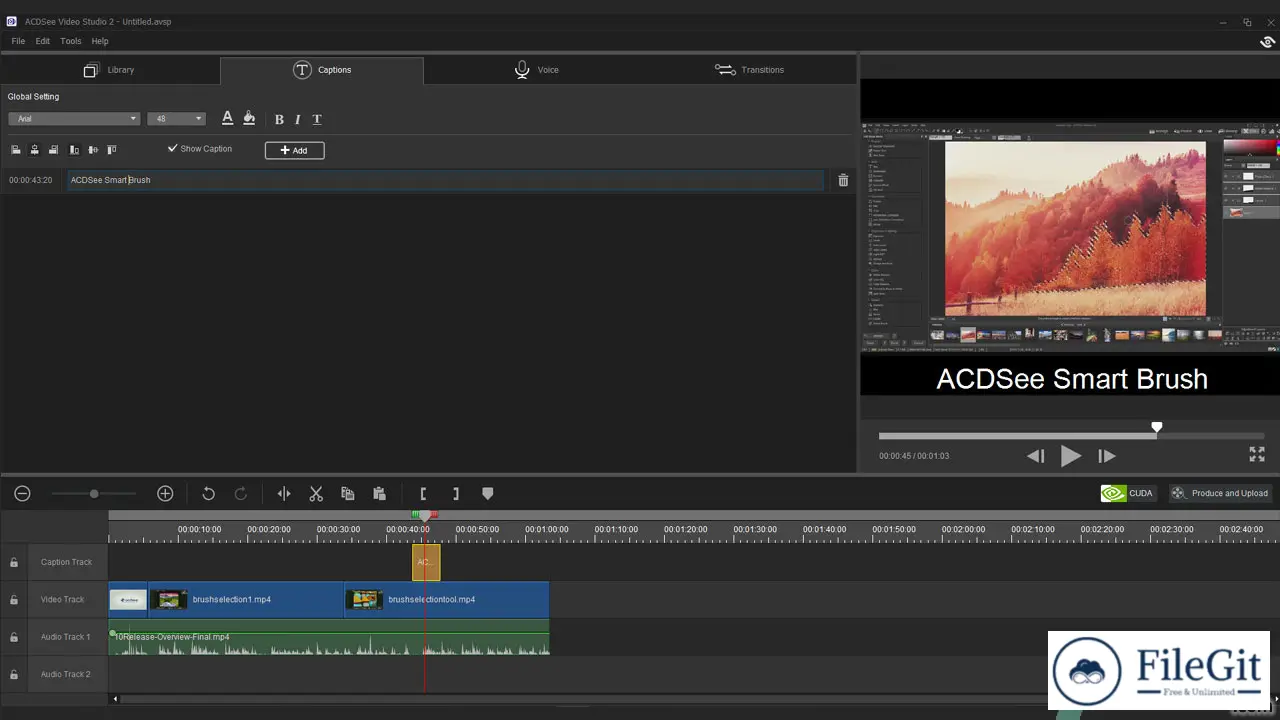Screen dimensions: 1280x720
Task: Cut selection with the scissors icon
Action: [x=316, y=493]
